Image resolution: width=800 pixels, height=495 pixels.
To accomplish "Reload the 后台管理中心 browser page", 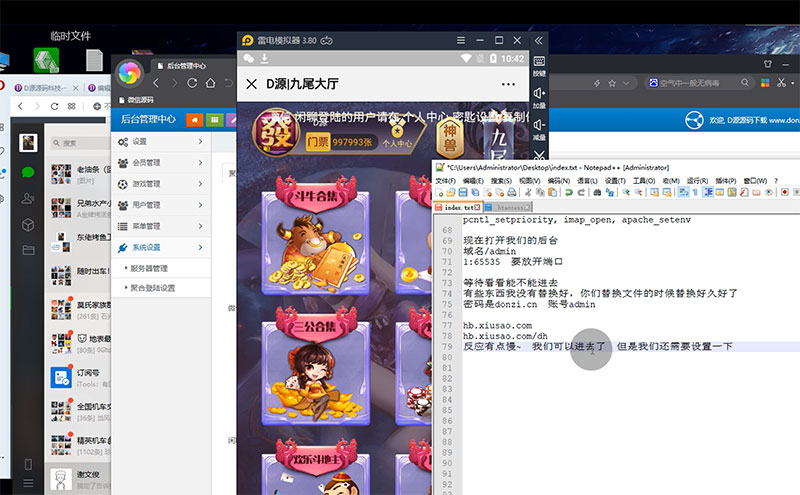I will (x=192, y=83).
